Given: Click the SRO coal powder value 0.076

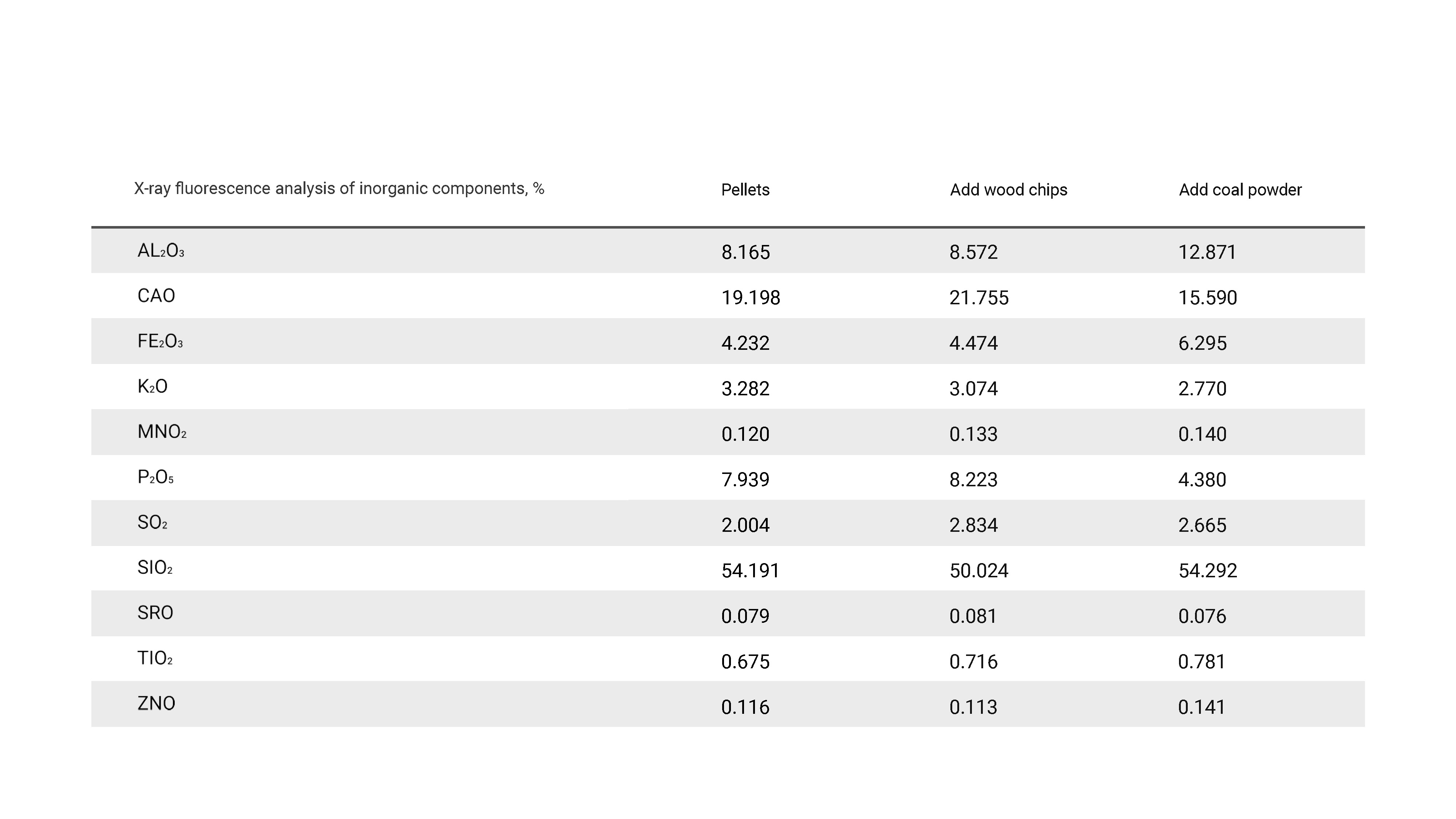Looking at the screenshot, I should click(1202, 616).
